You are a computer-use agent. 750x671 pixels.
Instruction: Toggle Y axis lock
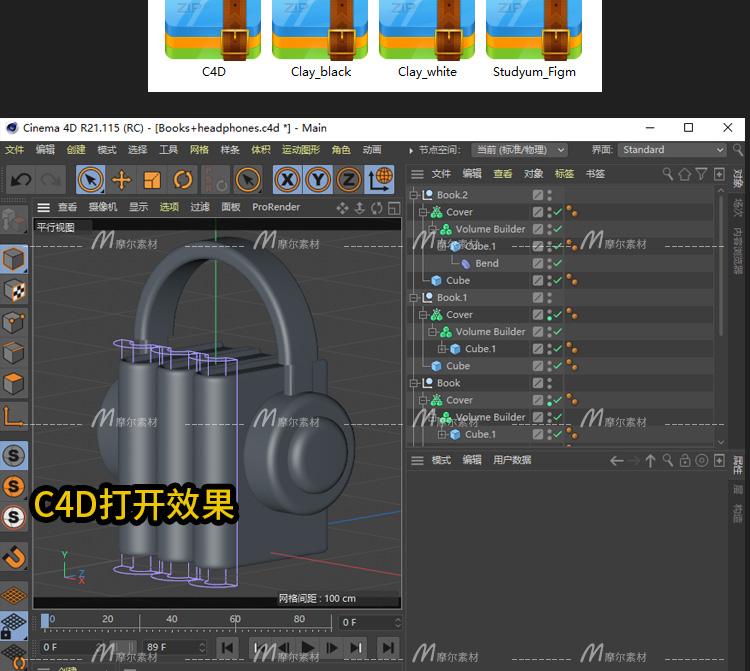click(318, 180)
